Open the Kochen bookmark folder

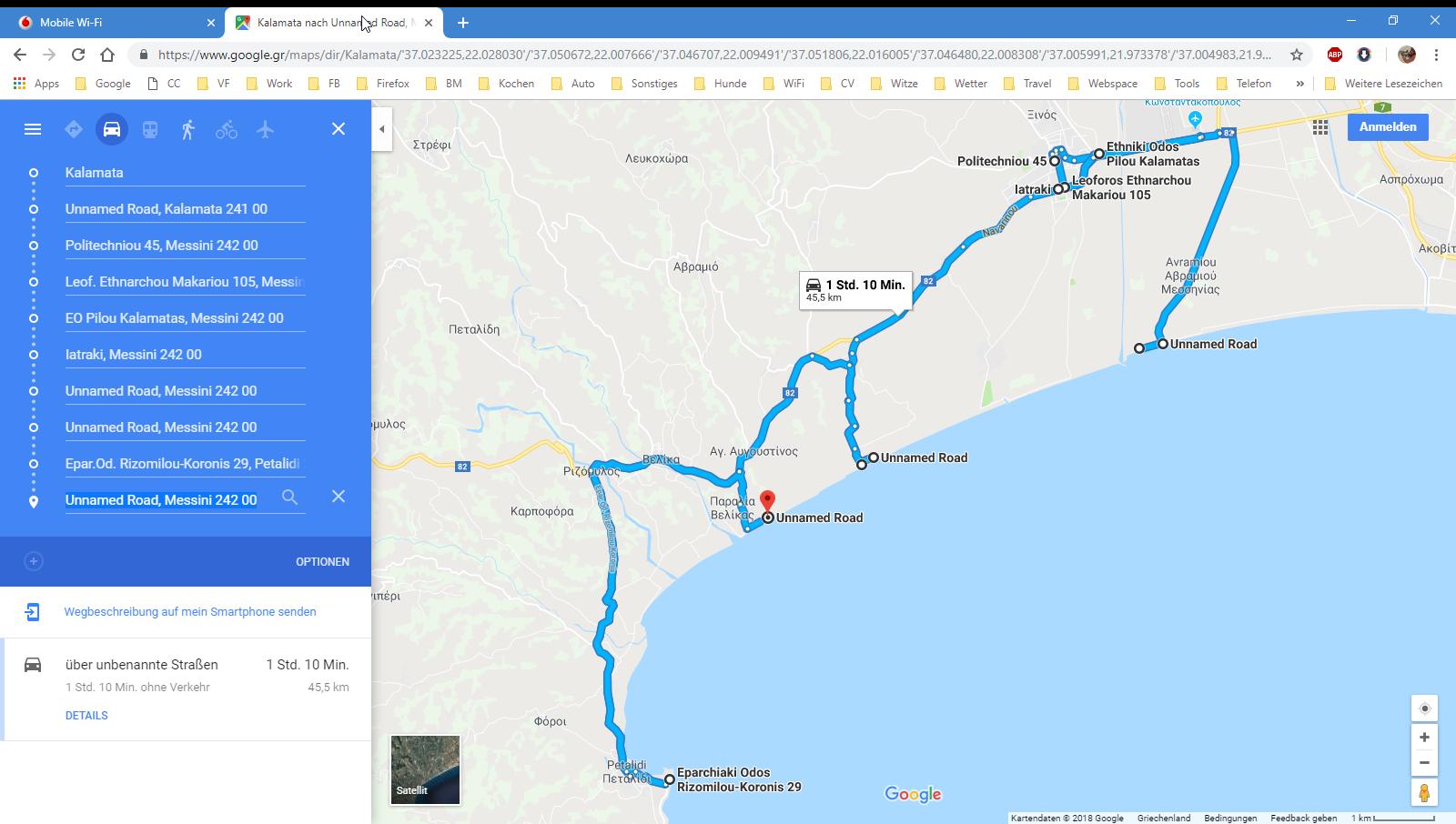pos(507,83)
